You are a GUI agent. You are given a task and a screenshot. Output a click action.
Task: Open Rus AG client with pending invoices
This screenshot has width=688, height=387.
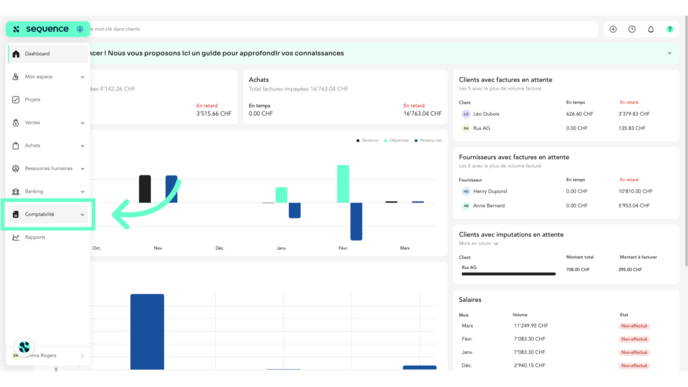(x=481, y=128)
